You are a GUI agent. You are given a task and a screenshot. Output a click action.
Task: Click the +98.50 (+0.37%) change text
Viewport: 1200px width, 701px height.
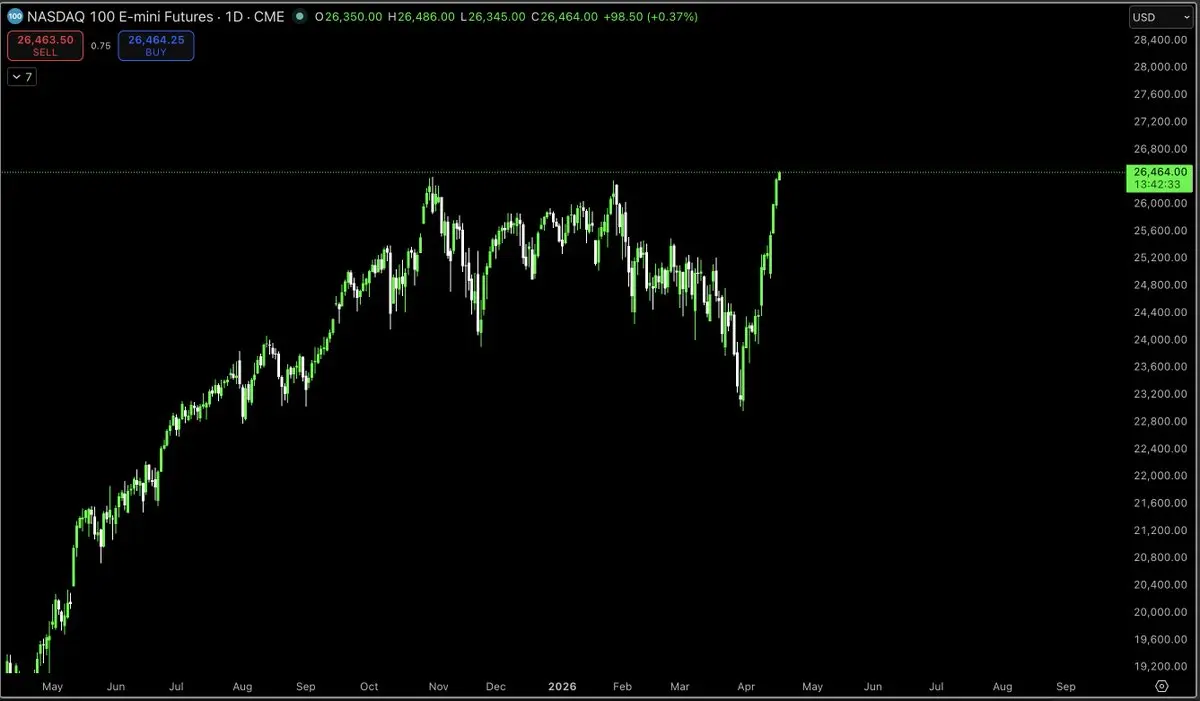point(652,17)
